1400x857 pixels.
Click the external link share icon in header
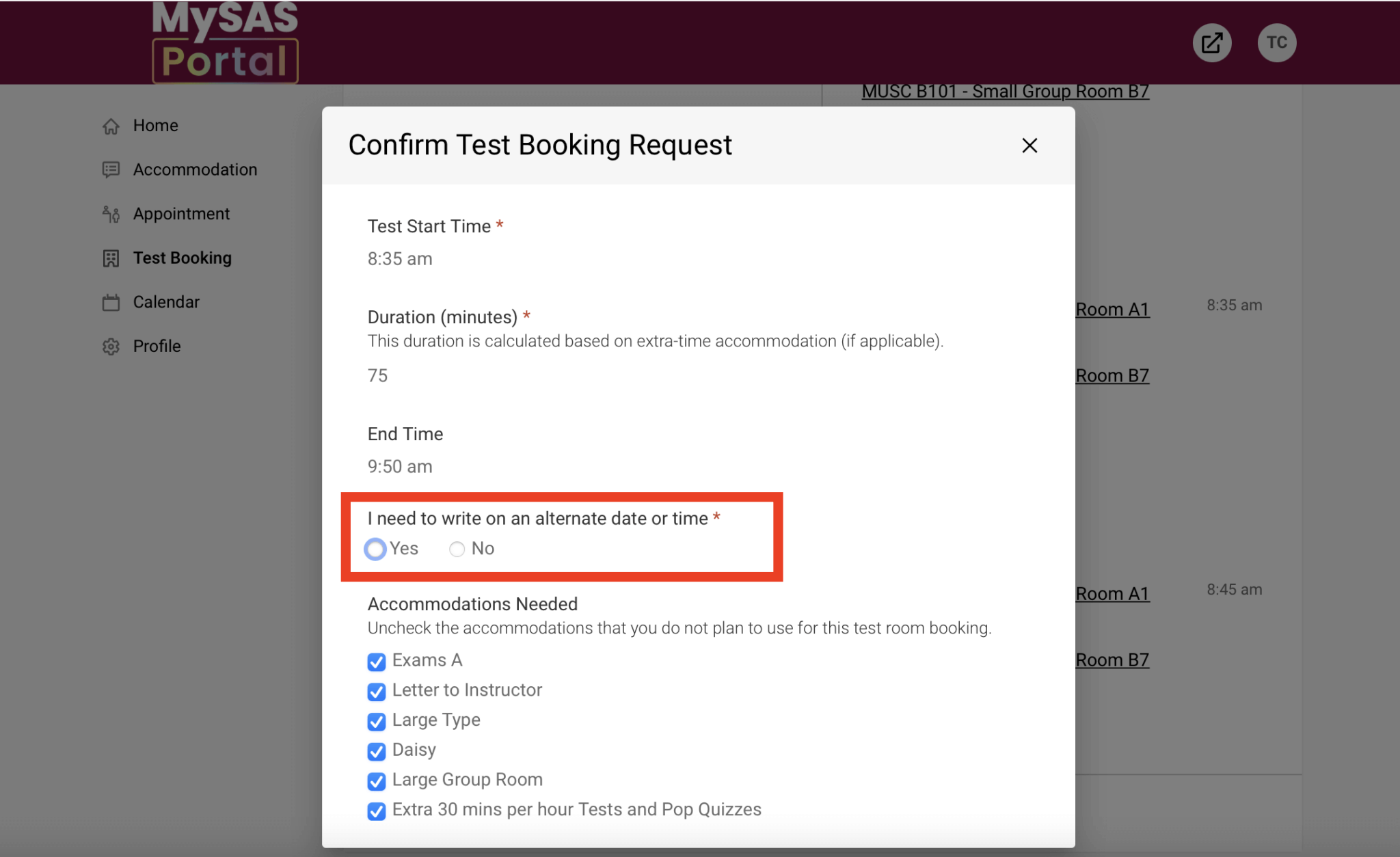[1211, 42]
